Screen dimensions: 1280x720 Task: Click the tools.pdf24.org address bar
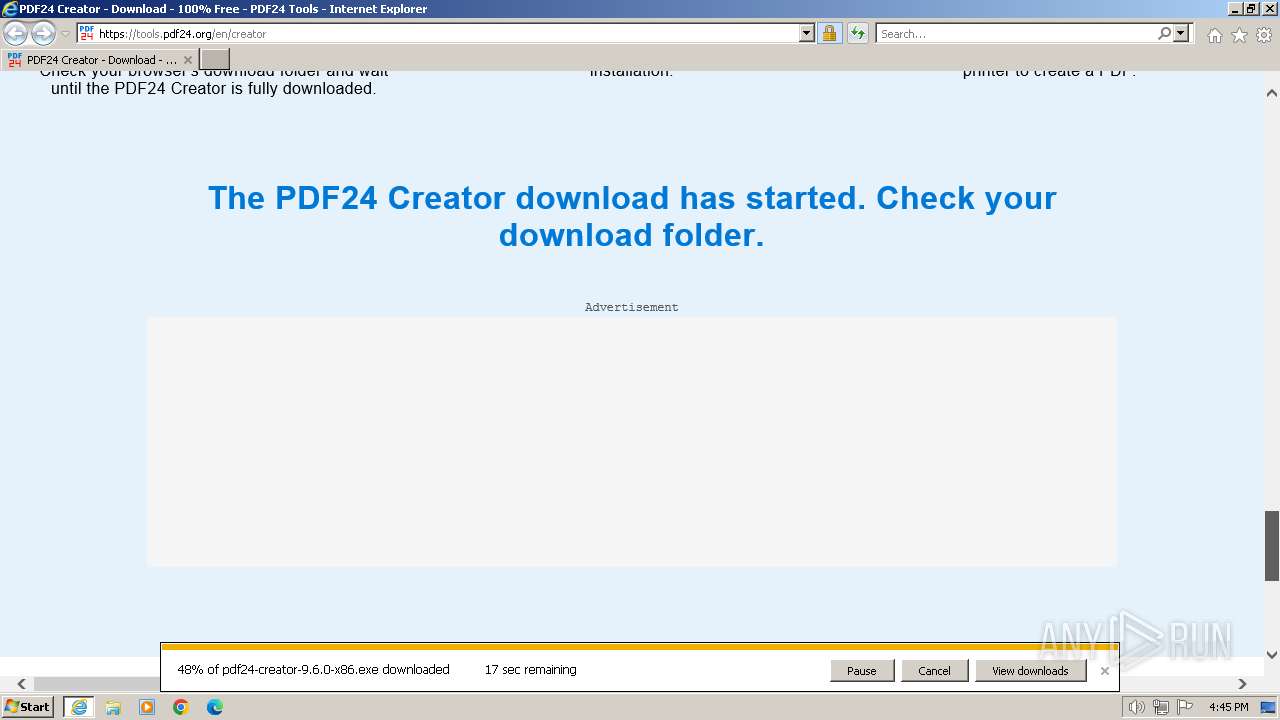coord(440,33)
